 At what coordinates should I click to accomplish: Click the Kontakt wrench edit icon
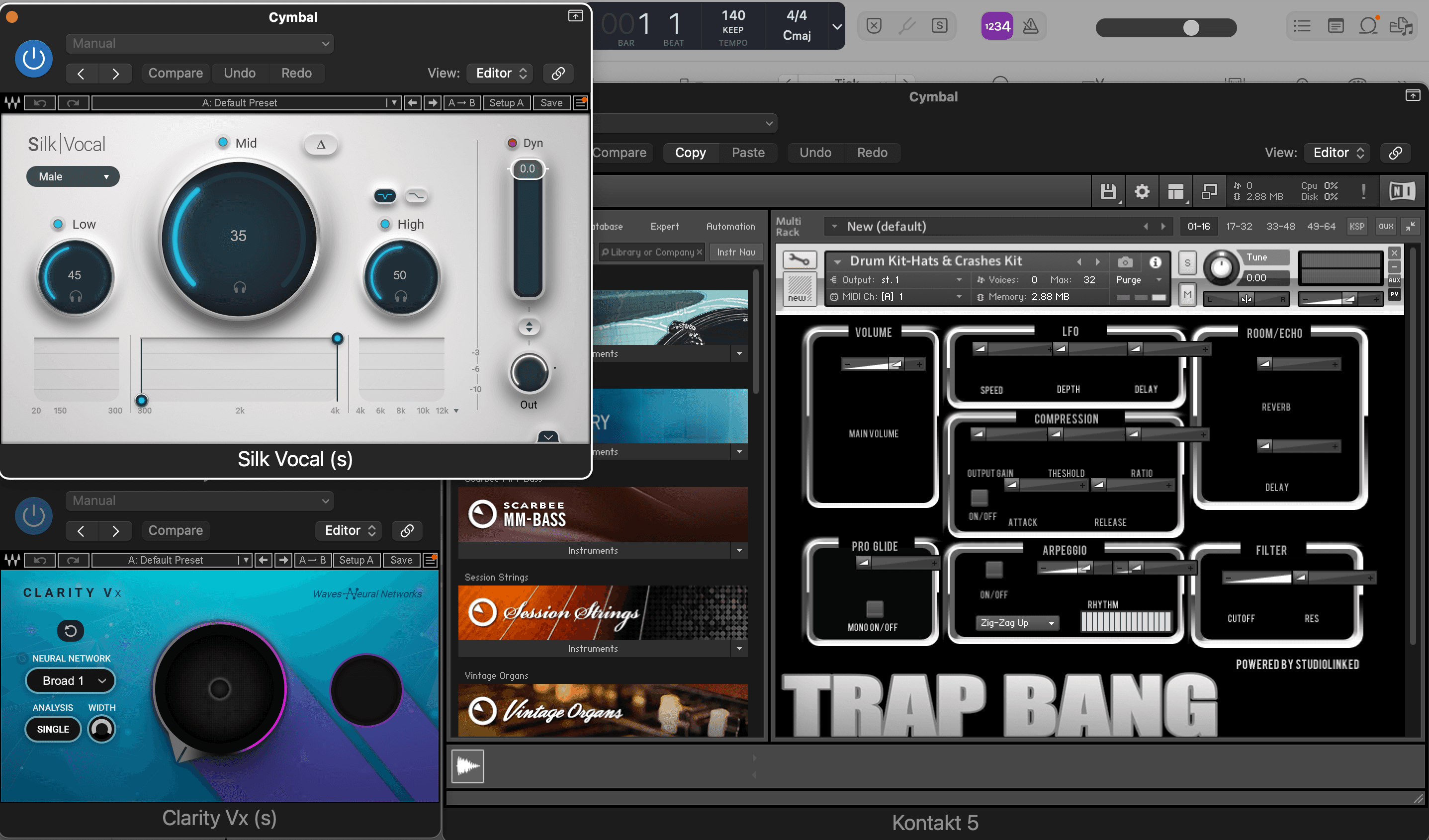pyautogui.click(x=800, y=260)
